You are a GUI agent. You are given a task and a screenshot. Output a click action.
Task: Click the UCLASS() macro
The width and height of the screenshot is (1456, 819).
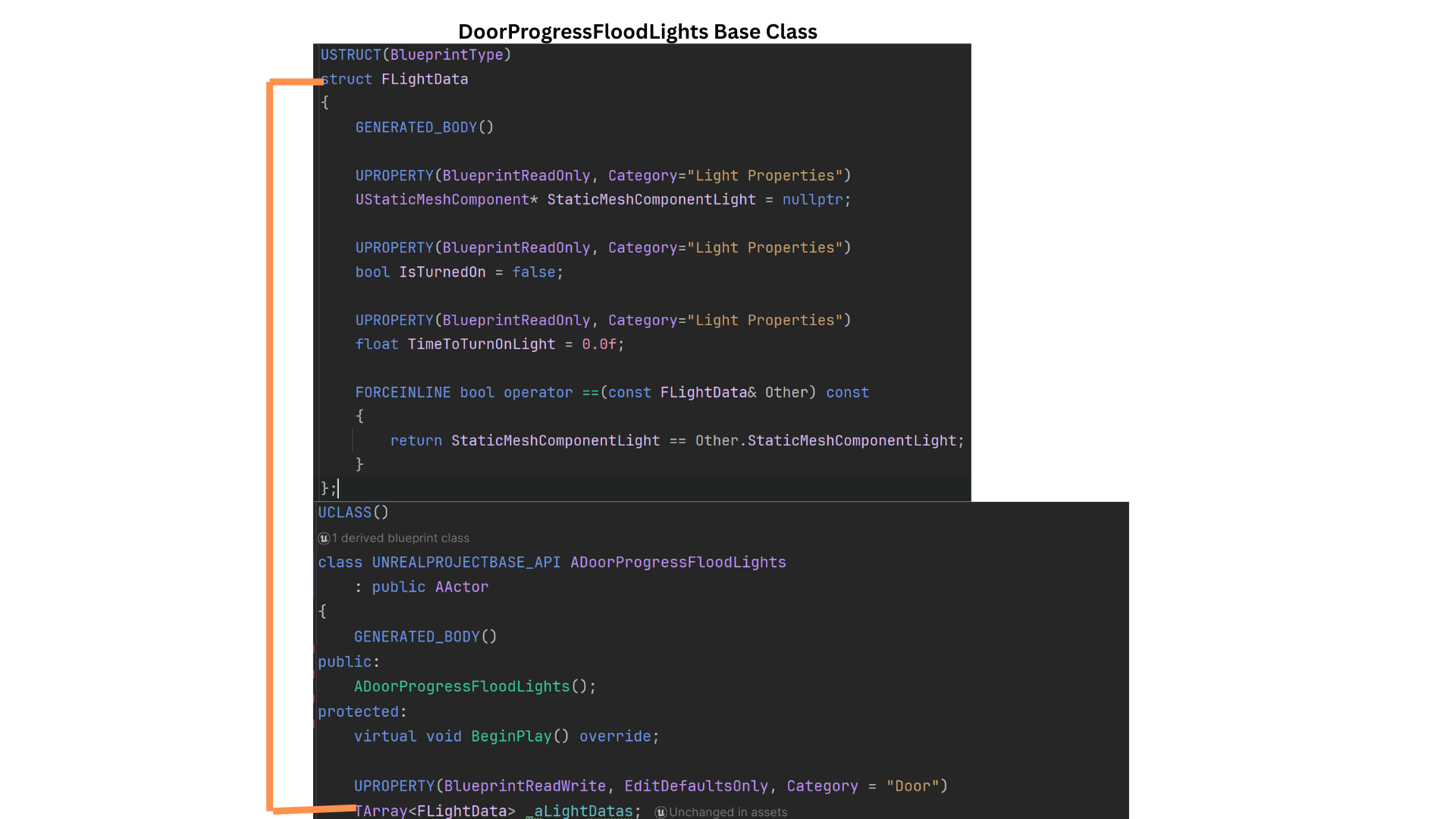pyautogui.click(x=353, y=513)
